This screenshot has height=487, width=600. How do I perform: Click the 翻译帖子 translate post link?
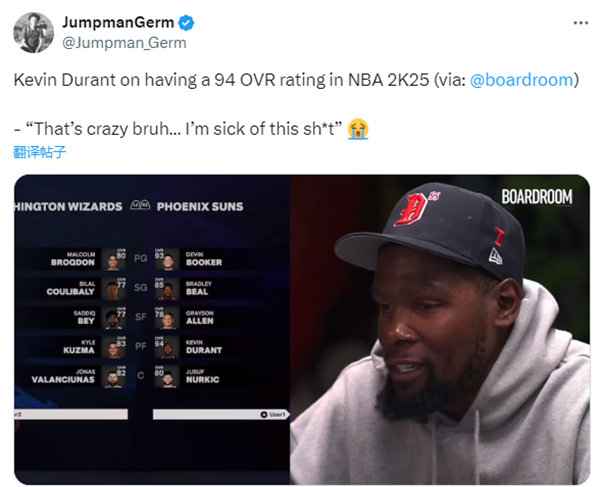click(39, 152)
